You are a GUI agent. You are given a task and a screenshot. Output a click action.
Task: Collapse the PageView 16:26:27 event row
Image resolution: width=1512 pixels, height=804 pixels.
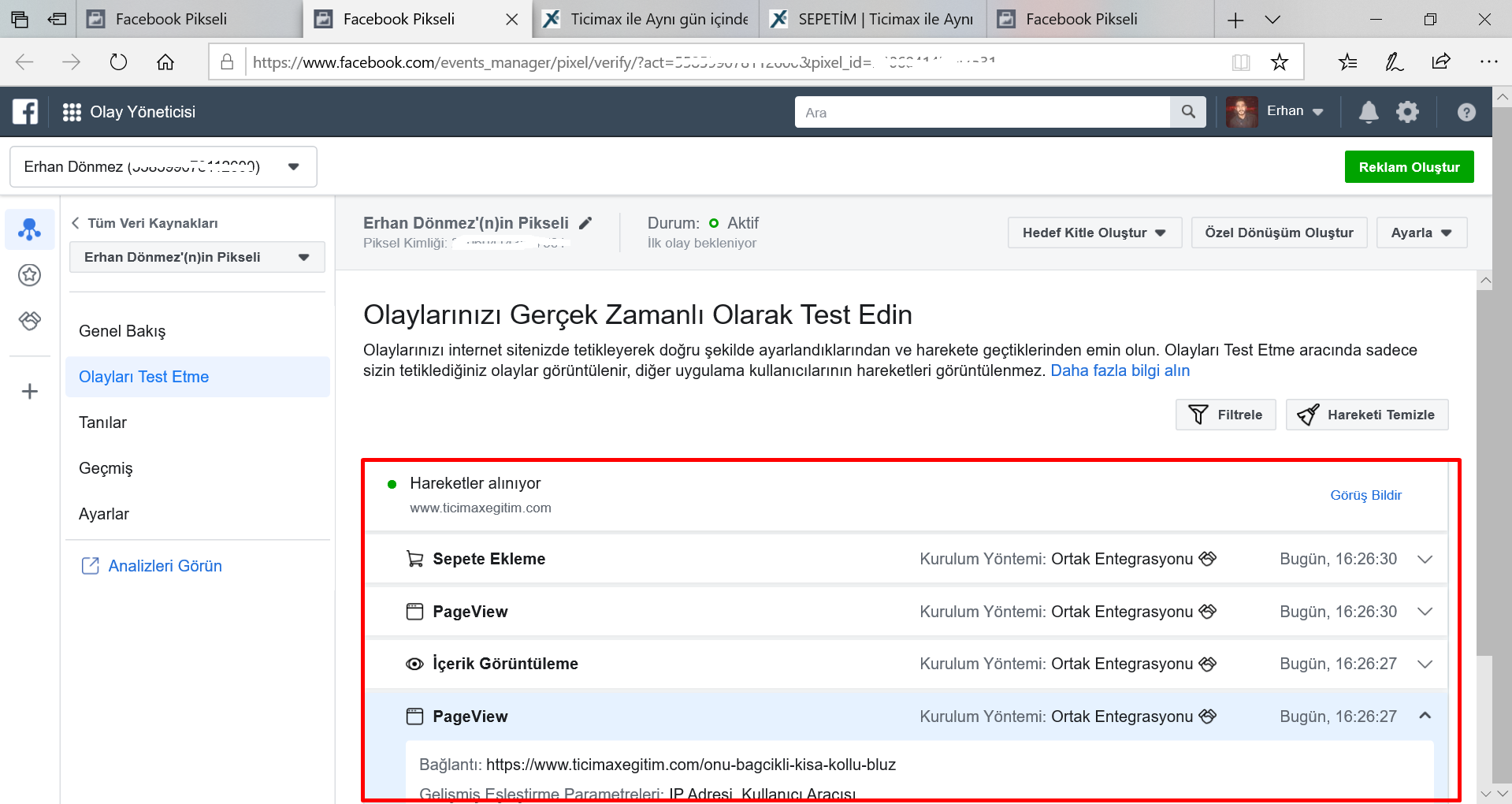click(x=1425, y=716)
